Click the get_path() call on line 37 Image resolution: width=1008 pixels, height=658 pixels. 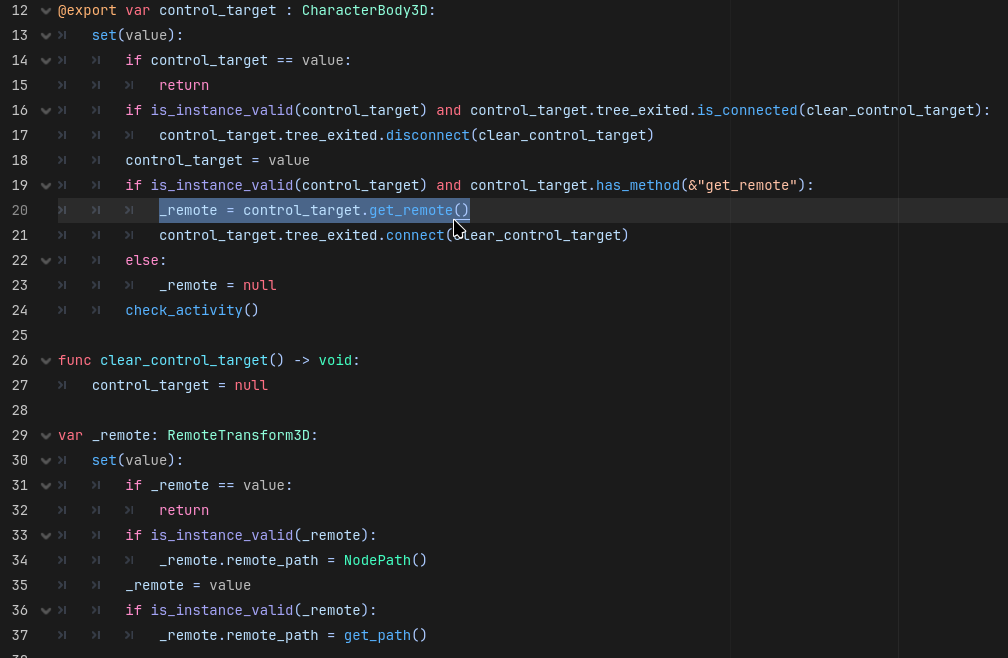386,636
